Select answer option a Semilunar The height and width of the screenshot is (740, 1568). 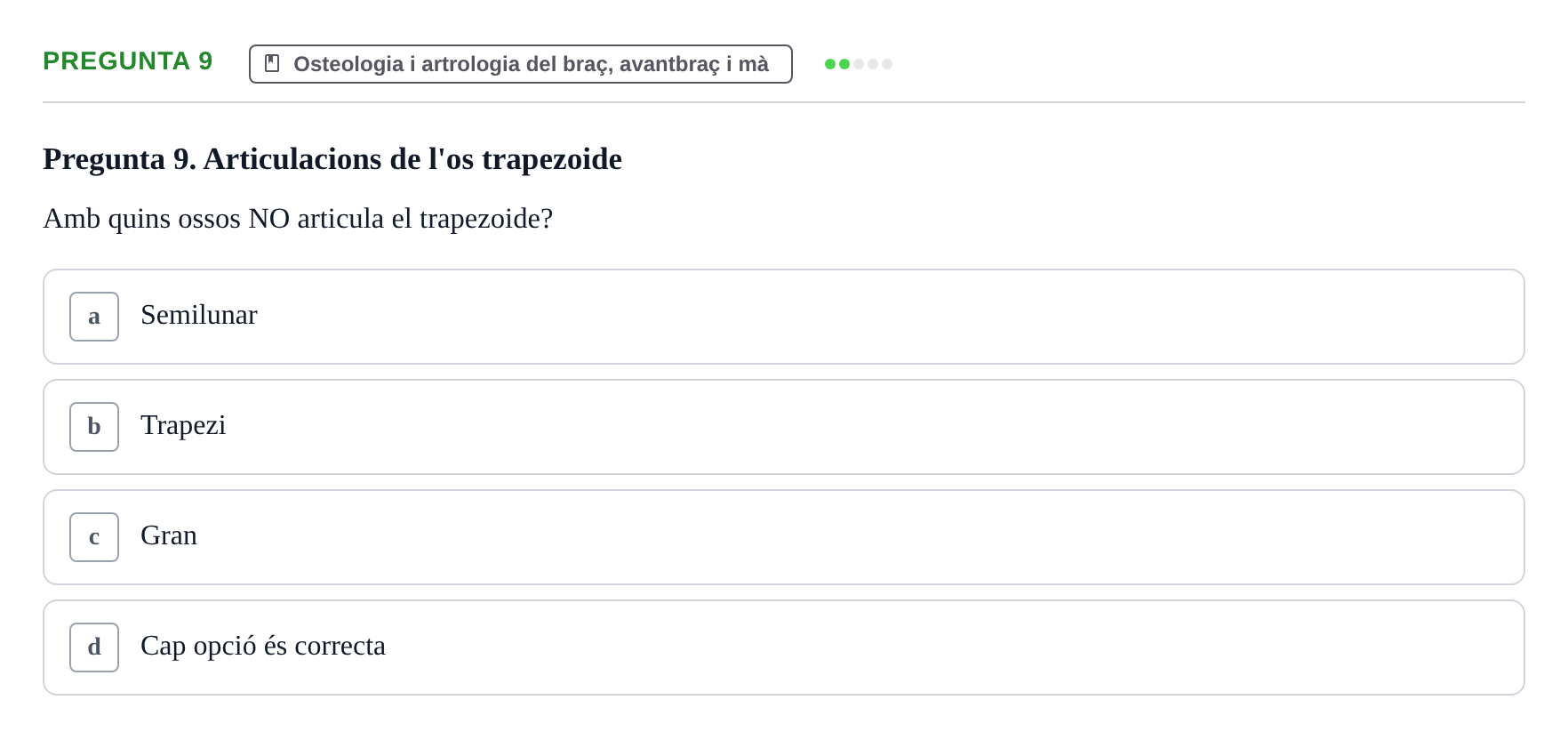(x=784, y=317)
